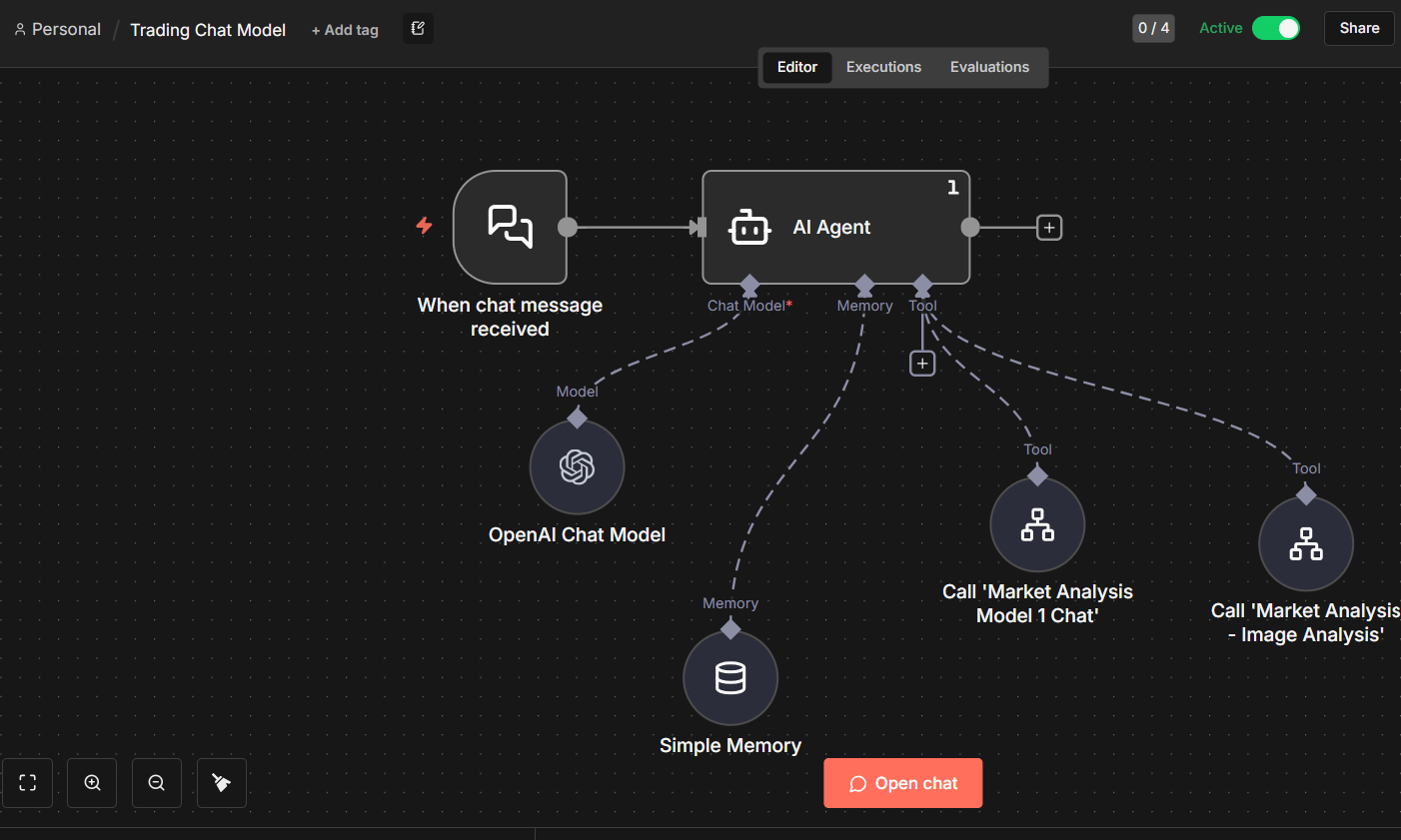Screen dimensions: 1401x840
Task: Select the OpenAI Chat Model node
Action: click(x=577, y=466)
